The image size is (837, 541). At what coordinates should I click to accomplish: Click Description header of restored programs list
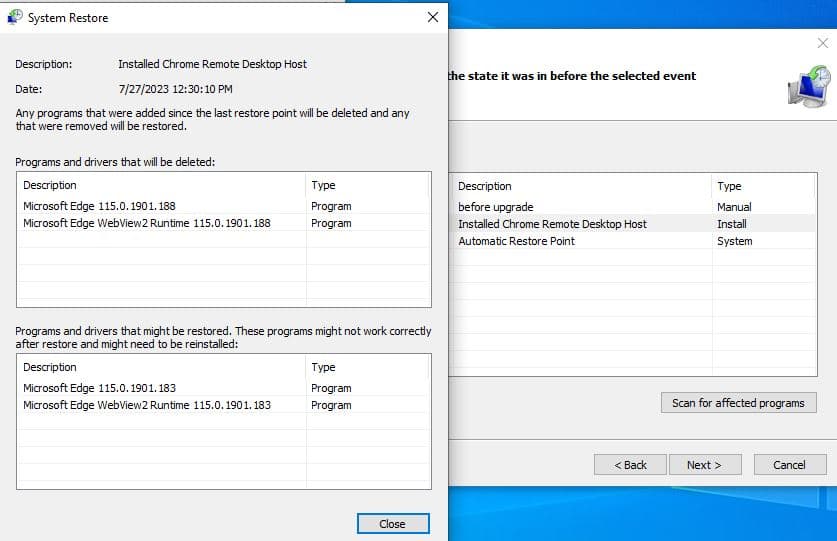pyautogui.click(x=162, y=367)
